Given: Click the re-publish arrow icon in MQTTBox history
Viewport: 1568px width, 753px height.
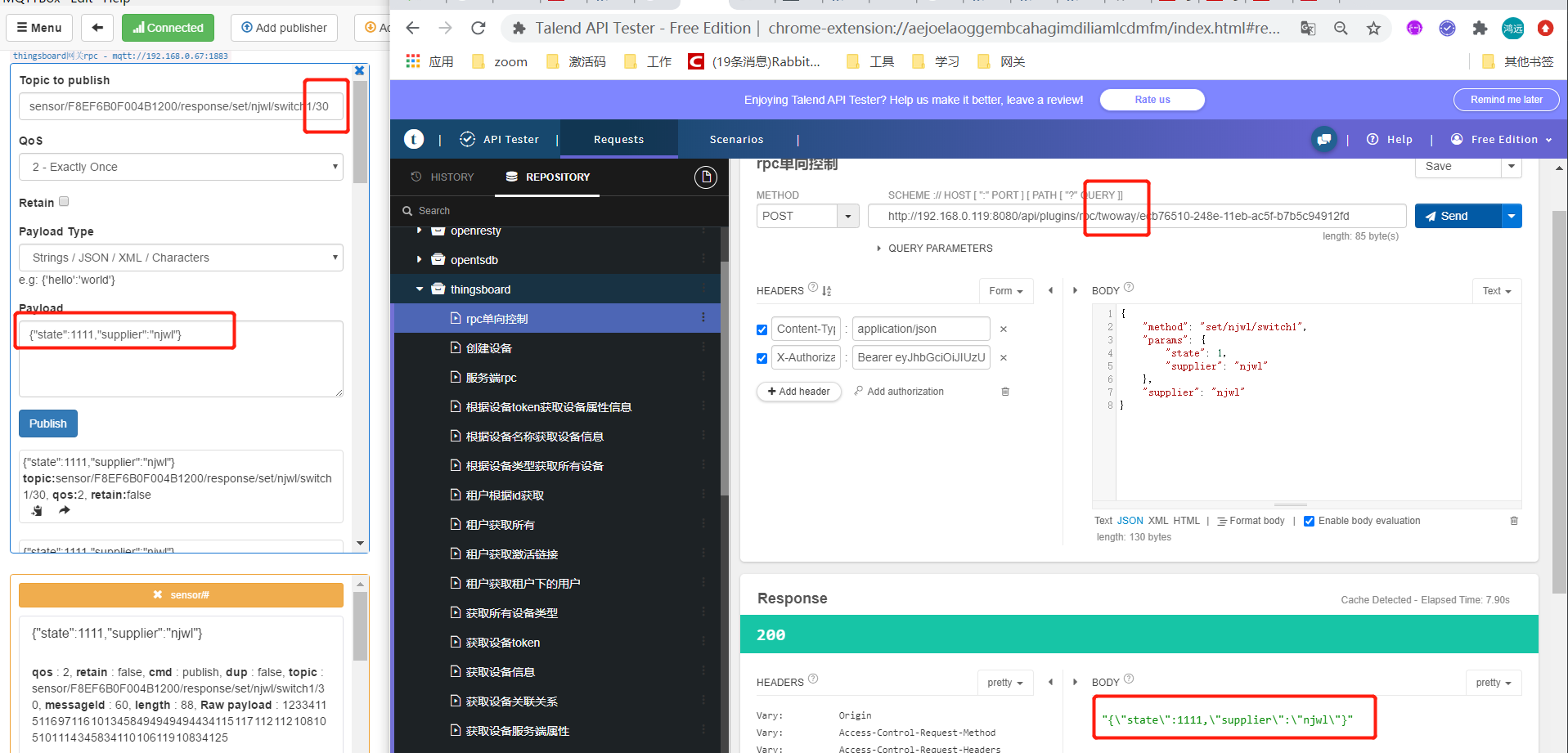Looking at the screenshot, I should point(65,509).
